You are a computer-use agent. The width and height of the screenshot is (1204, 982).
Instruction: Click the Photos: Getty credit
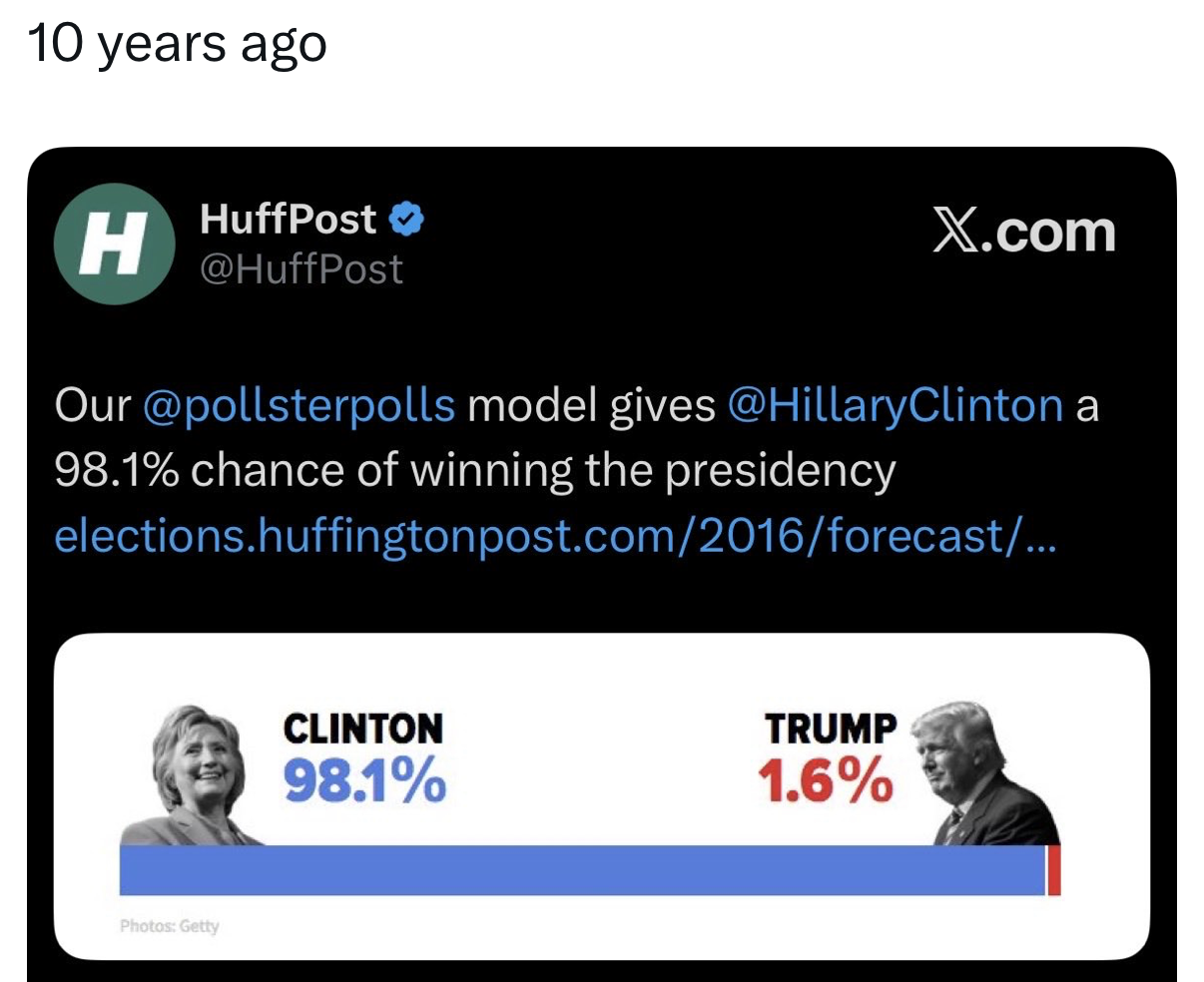[x=169, y=926]
